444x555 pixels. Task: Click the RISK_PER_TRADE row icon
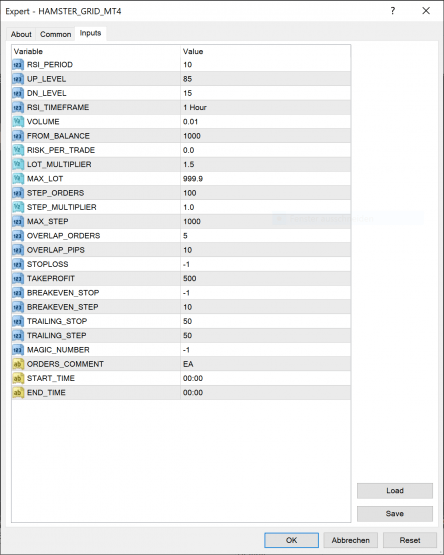pos(18,150)
